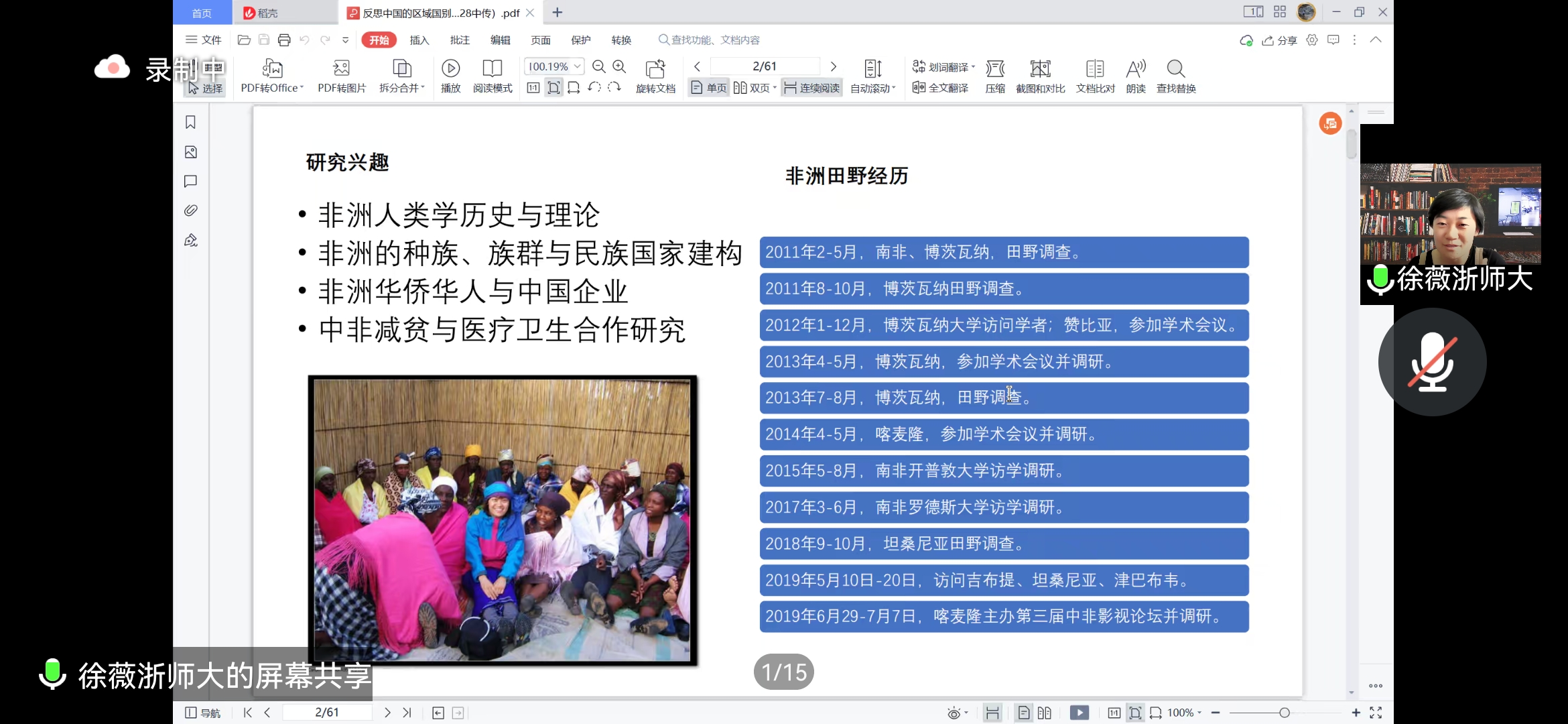
Task: Set actual size with ribbon 1:1 icon
Action: point(533,88)
